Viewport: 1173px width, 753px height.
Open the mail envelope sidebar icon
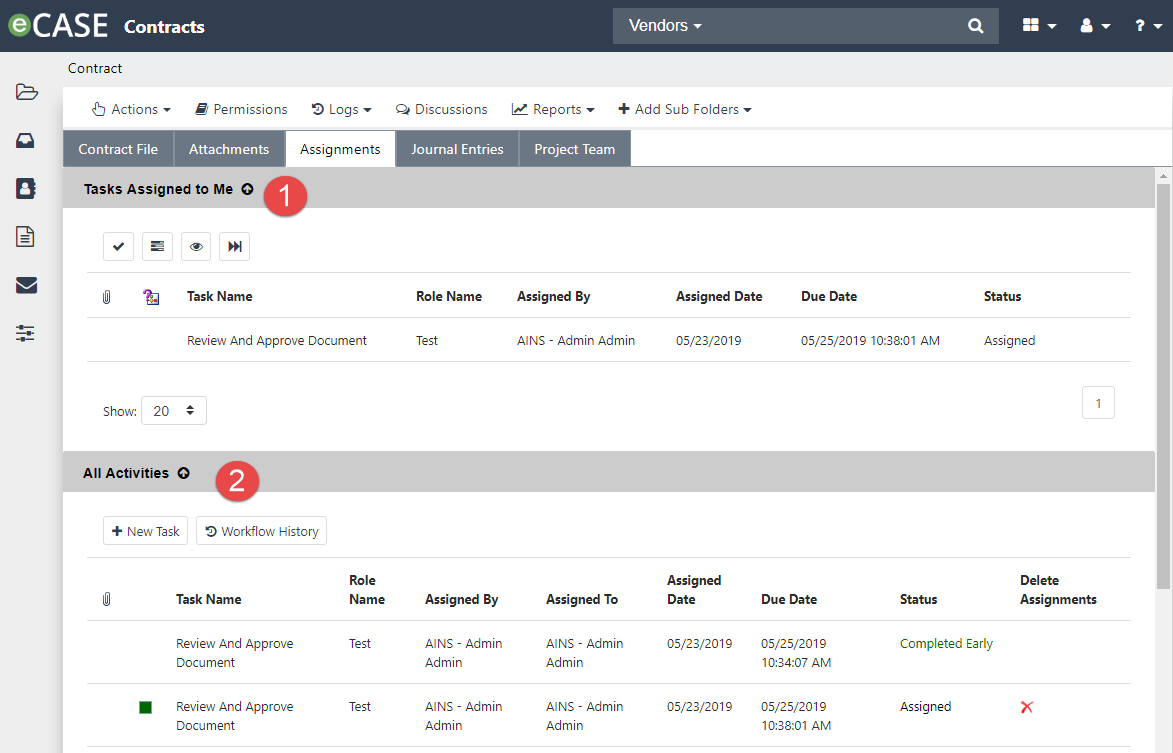pos(26,285)
